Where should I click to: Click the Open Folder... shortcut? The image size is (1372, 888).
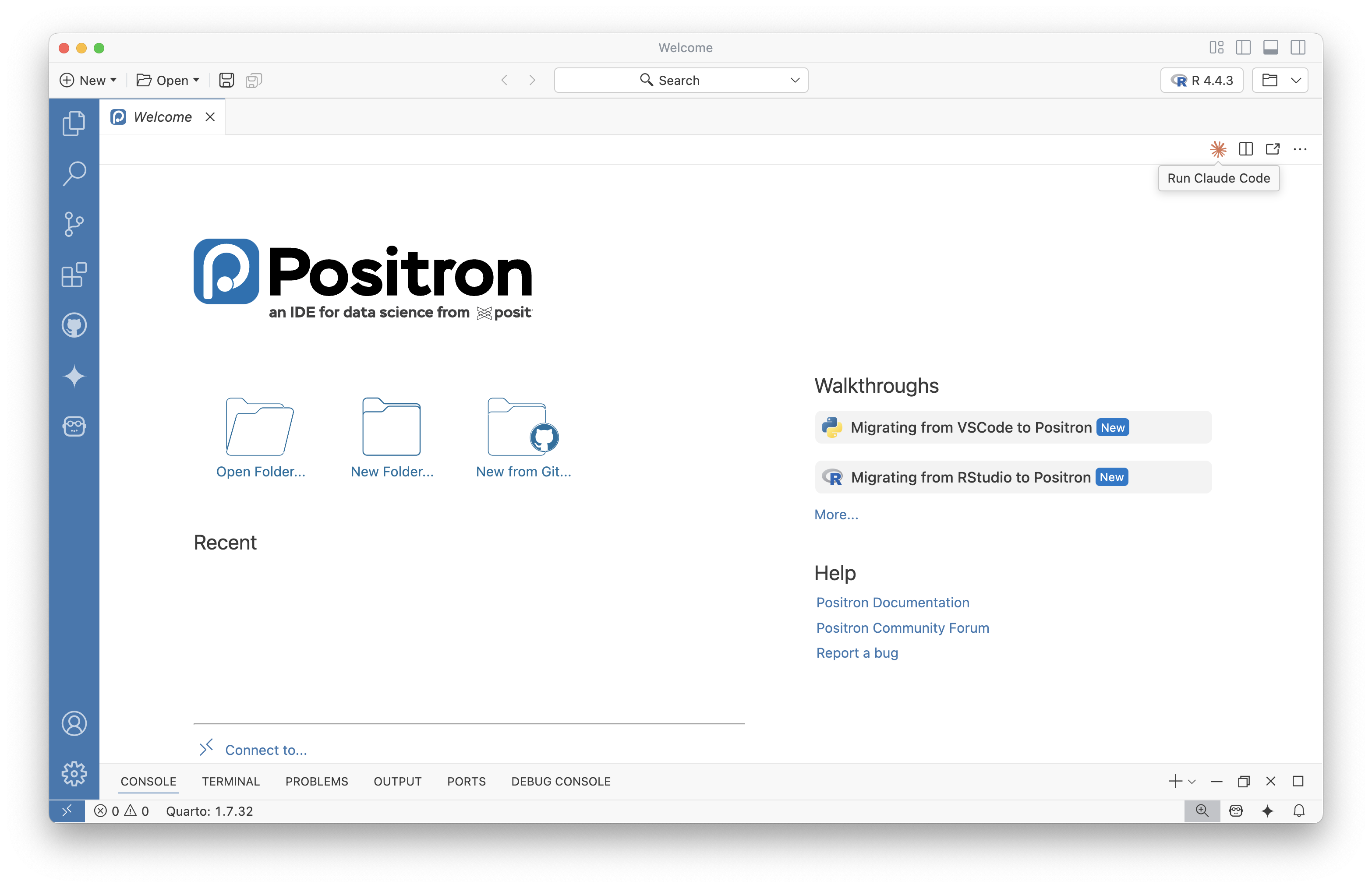click(261, 438)
